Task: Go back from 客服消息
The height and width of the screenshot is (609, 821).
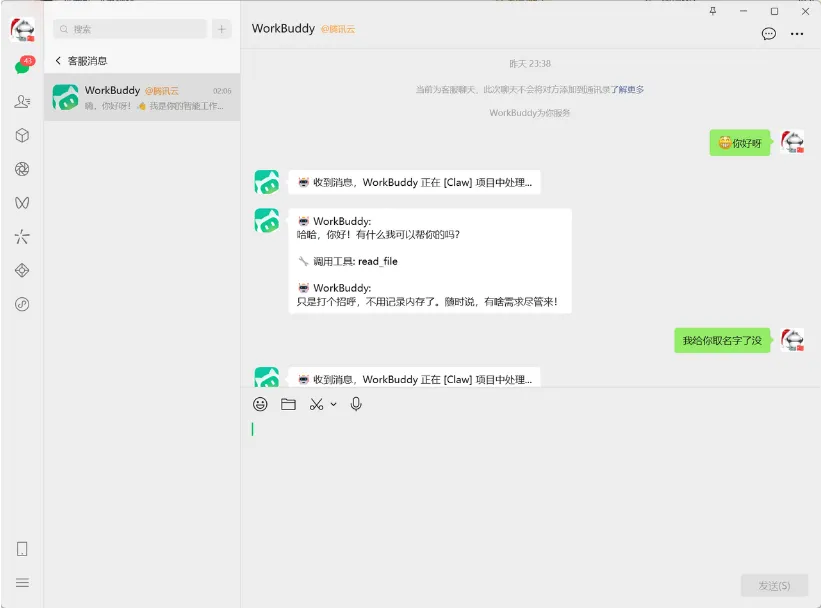Action: coord(58,61)
